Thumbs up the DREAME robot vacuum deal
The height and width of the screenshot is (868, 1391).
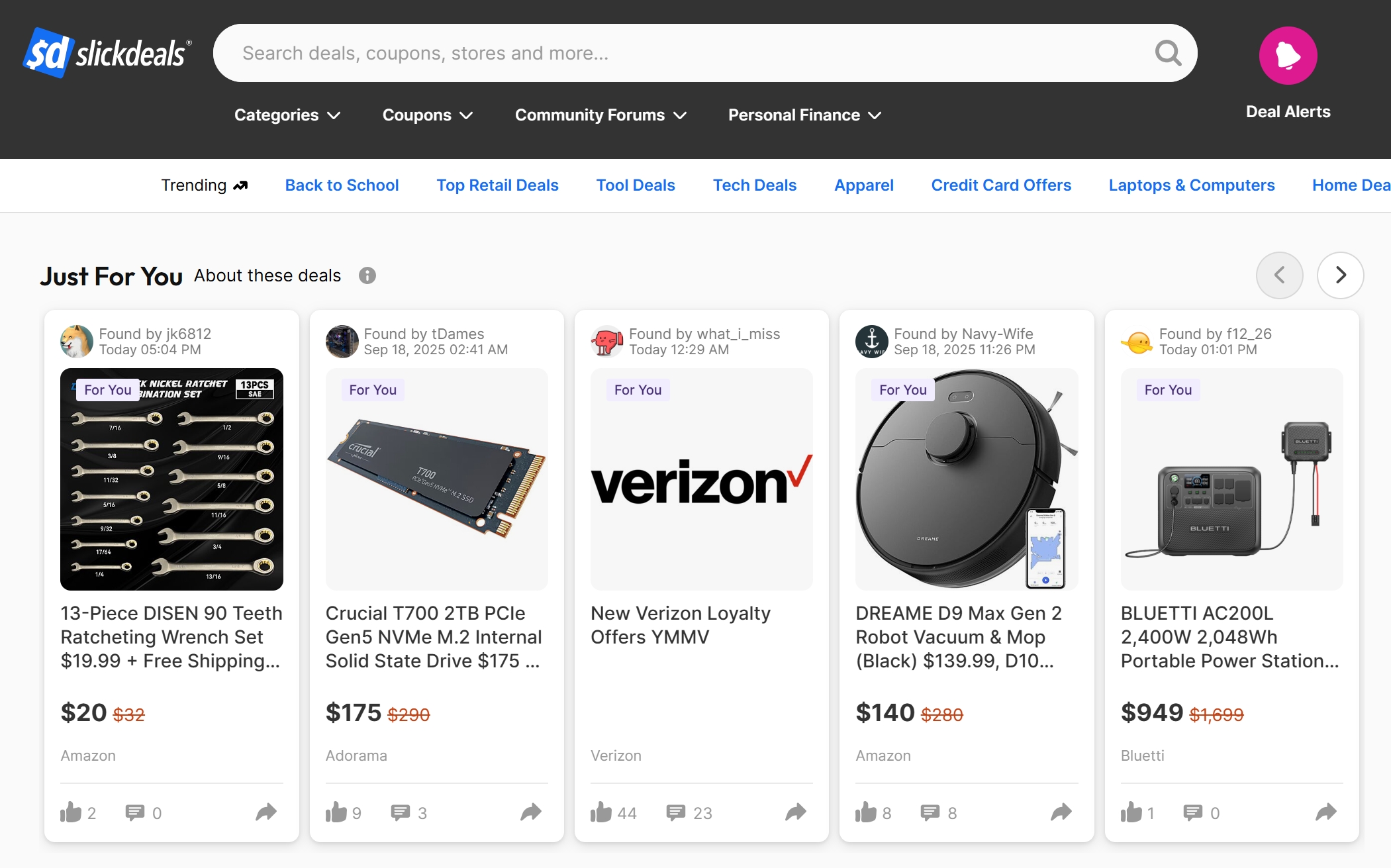pos(866,812)
